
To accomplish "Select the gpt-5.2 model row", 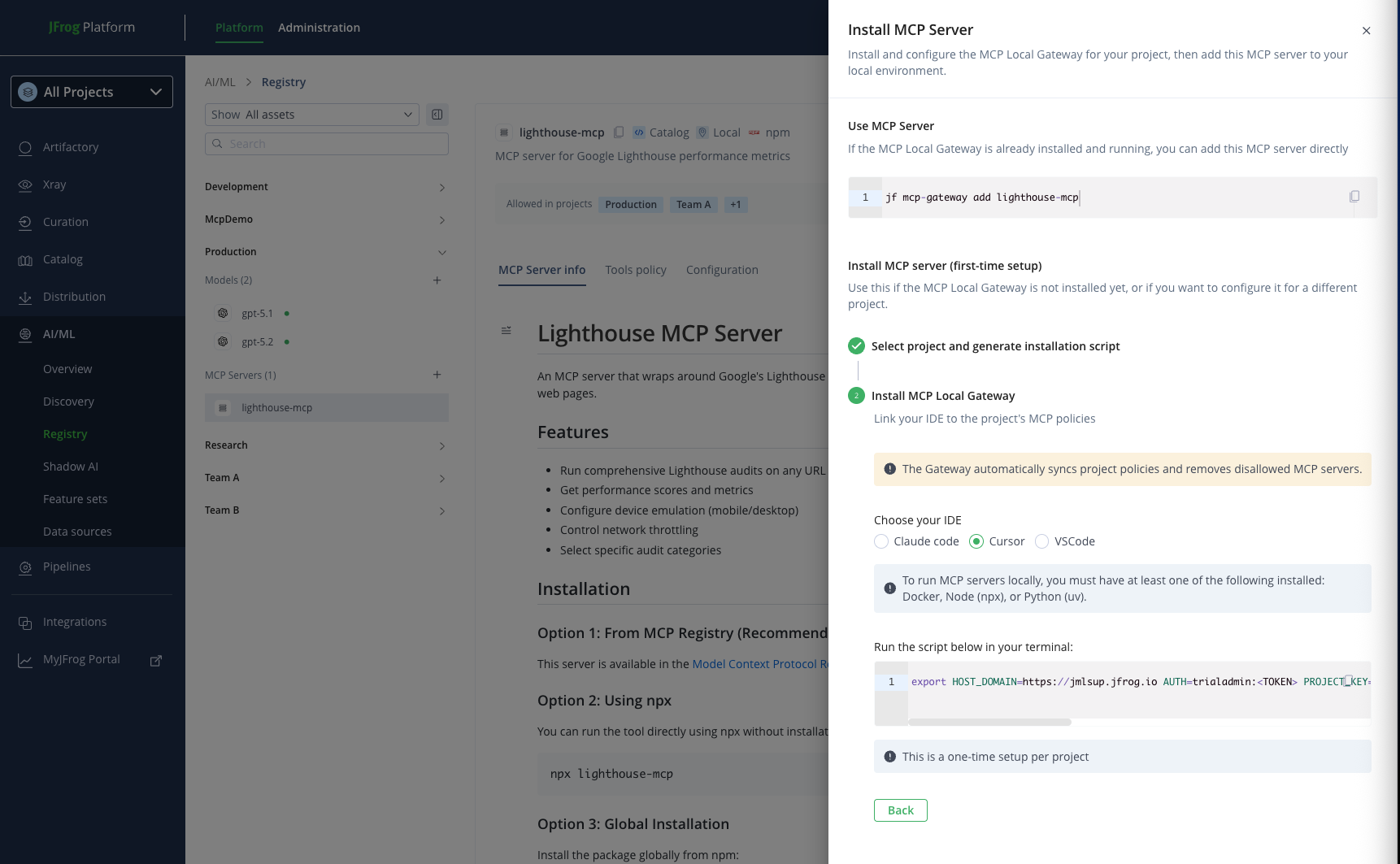I will (x=326, y=341).
